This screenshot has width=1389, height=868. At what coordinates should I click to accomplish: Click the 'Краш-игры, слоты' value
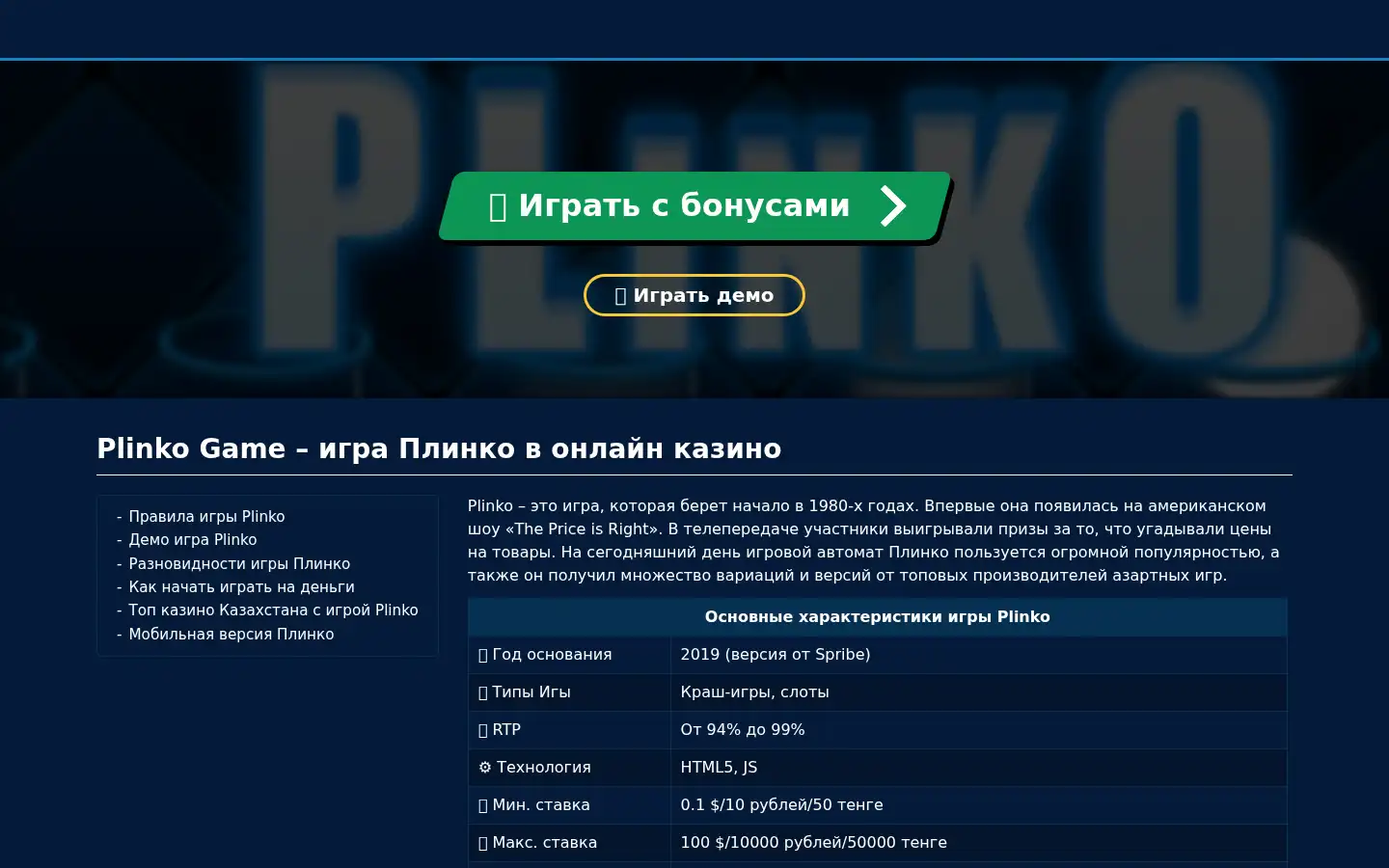(x=754, y=692)
